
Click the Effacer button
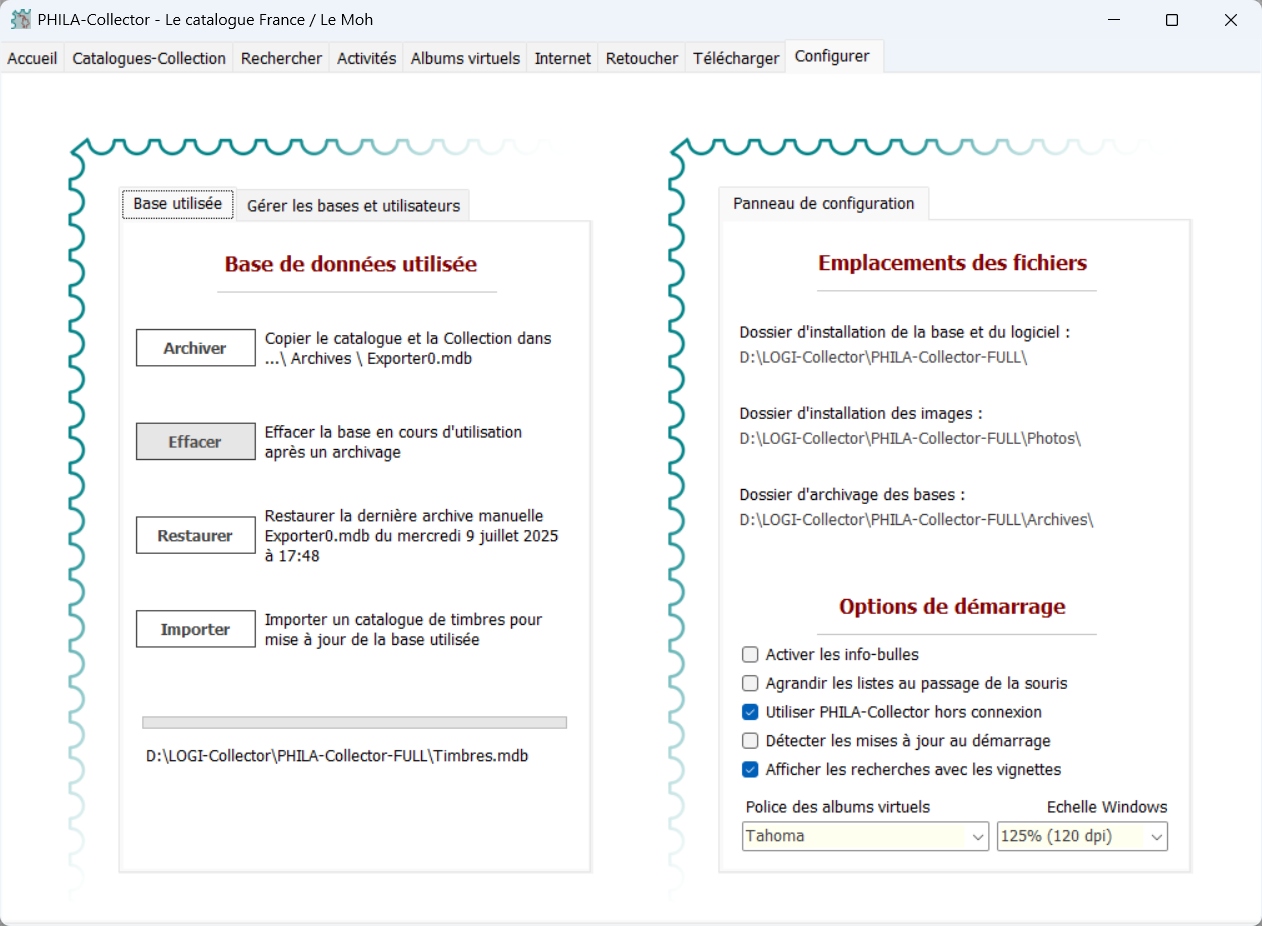click(195, 441)
